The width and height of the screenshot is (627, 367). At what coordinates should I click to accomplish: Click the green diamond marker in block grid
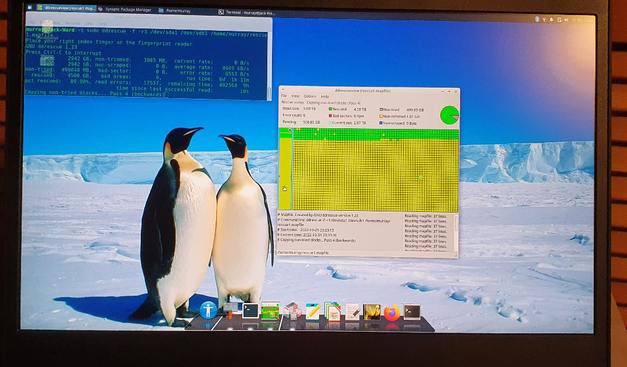point(420,177)
